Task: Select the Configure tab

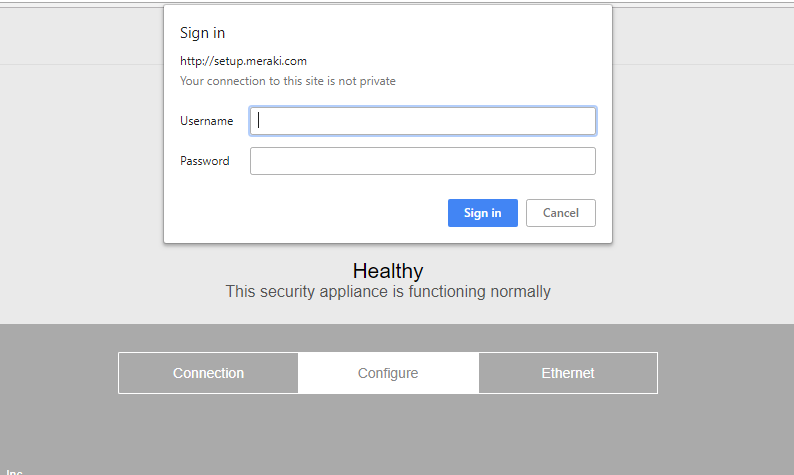Action: 388,373
